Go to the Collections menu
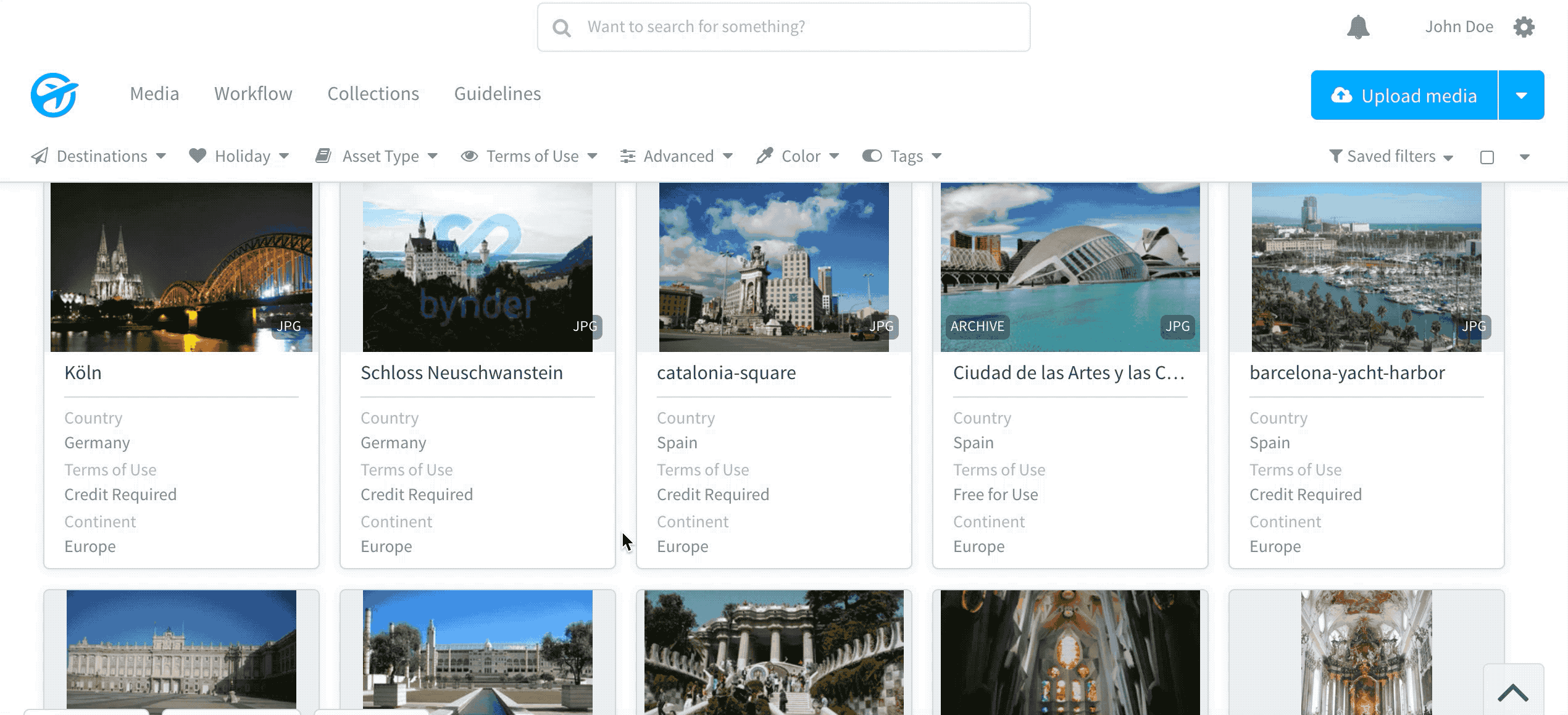The image size is (1568, 715). [373, 94]
